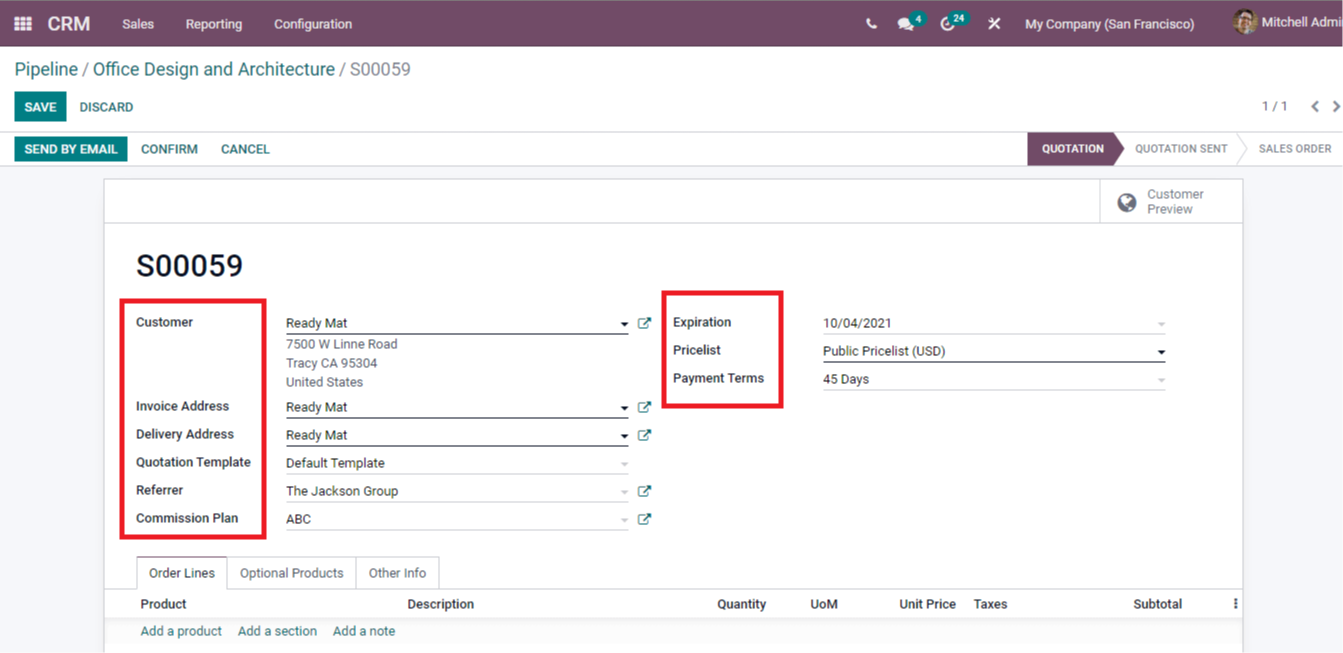Open column options kebab in order lines
The height and width of the screenshot is (653, 1343).
coord(1235,604)
